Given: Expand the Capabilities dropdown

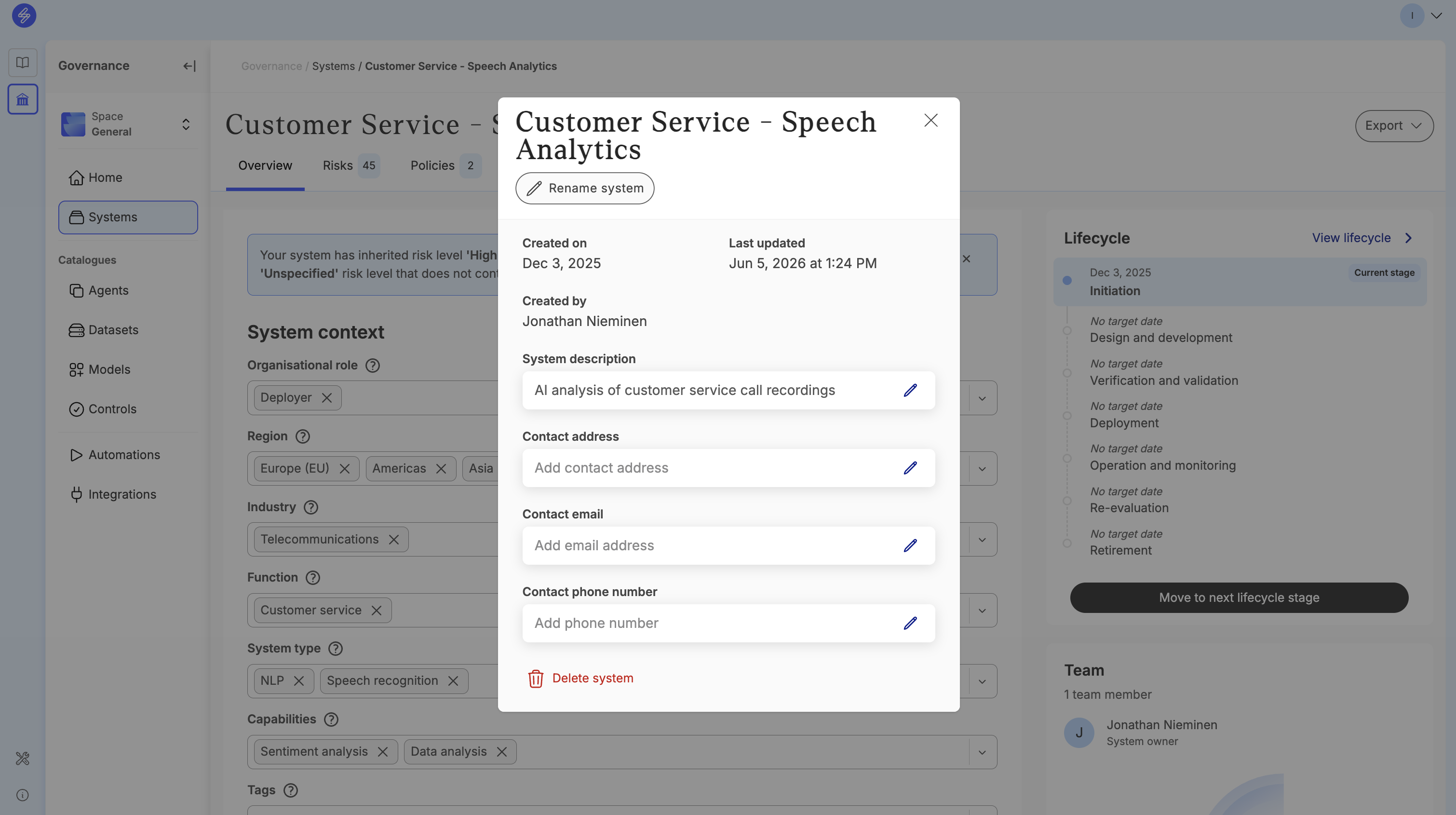Looking at the screenshot, I should (983, 752).
